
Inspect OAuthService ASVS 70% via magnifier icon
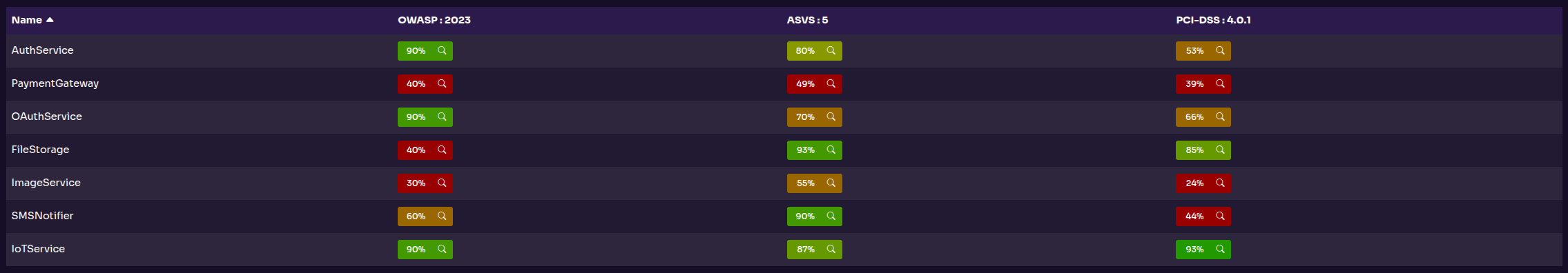coord(831,117)
